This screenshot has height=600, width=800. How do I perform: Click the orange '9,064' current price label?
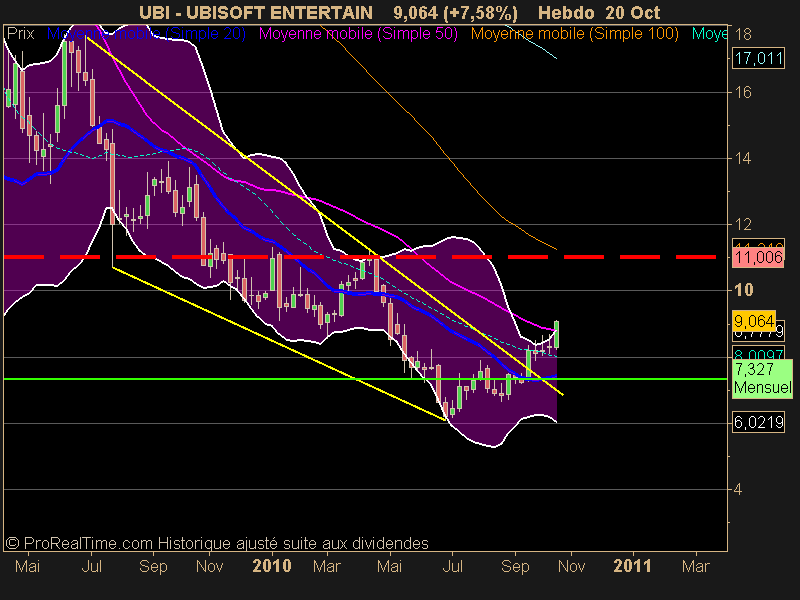(754, 321)
